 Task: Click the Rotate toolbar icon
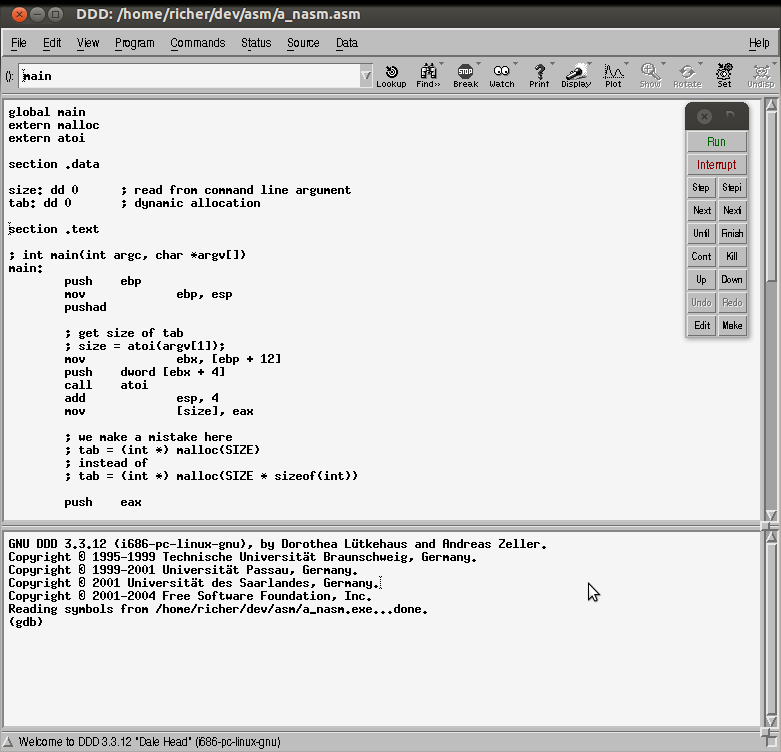687,76
